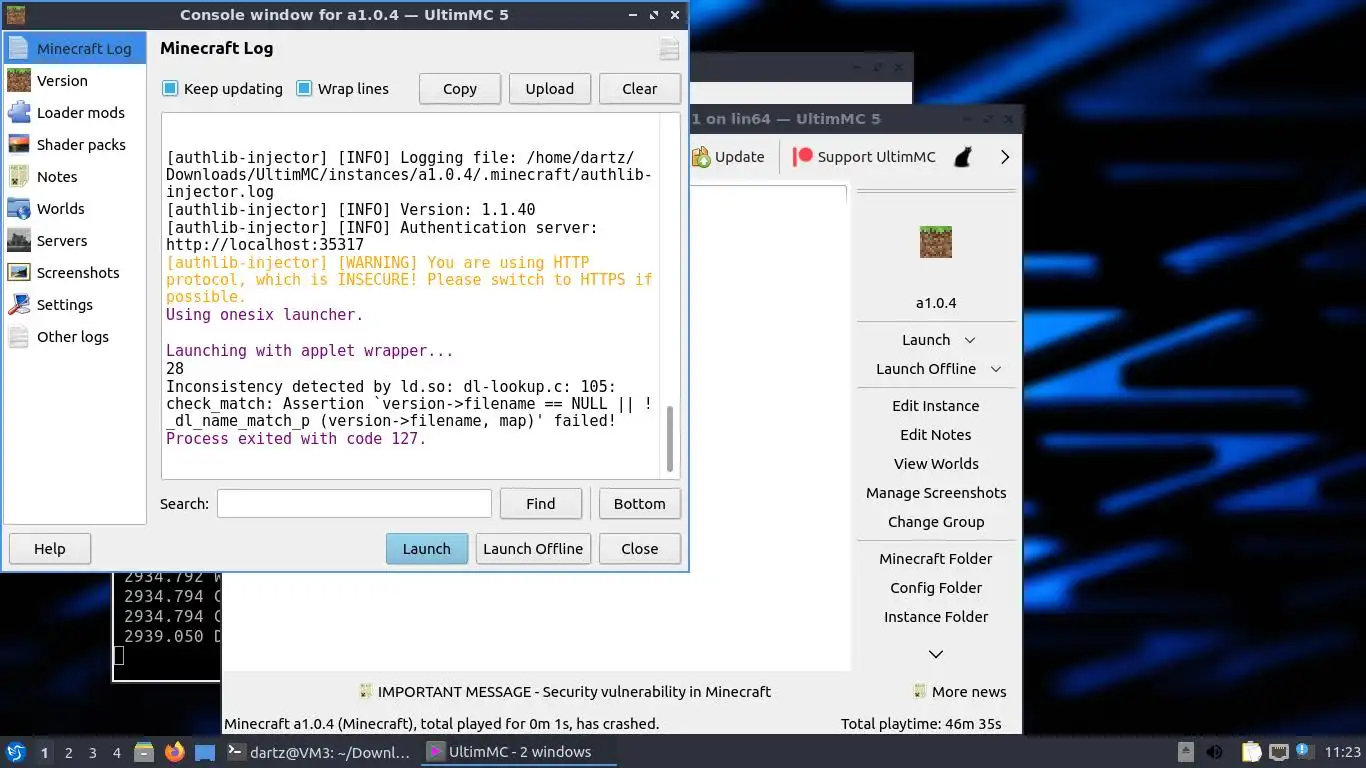The height and width of the screenshot is (768, 1366).
Task: Open the Launch Offline dropdown arrow
Action: pos(996,369)
